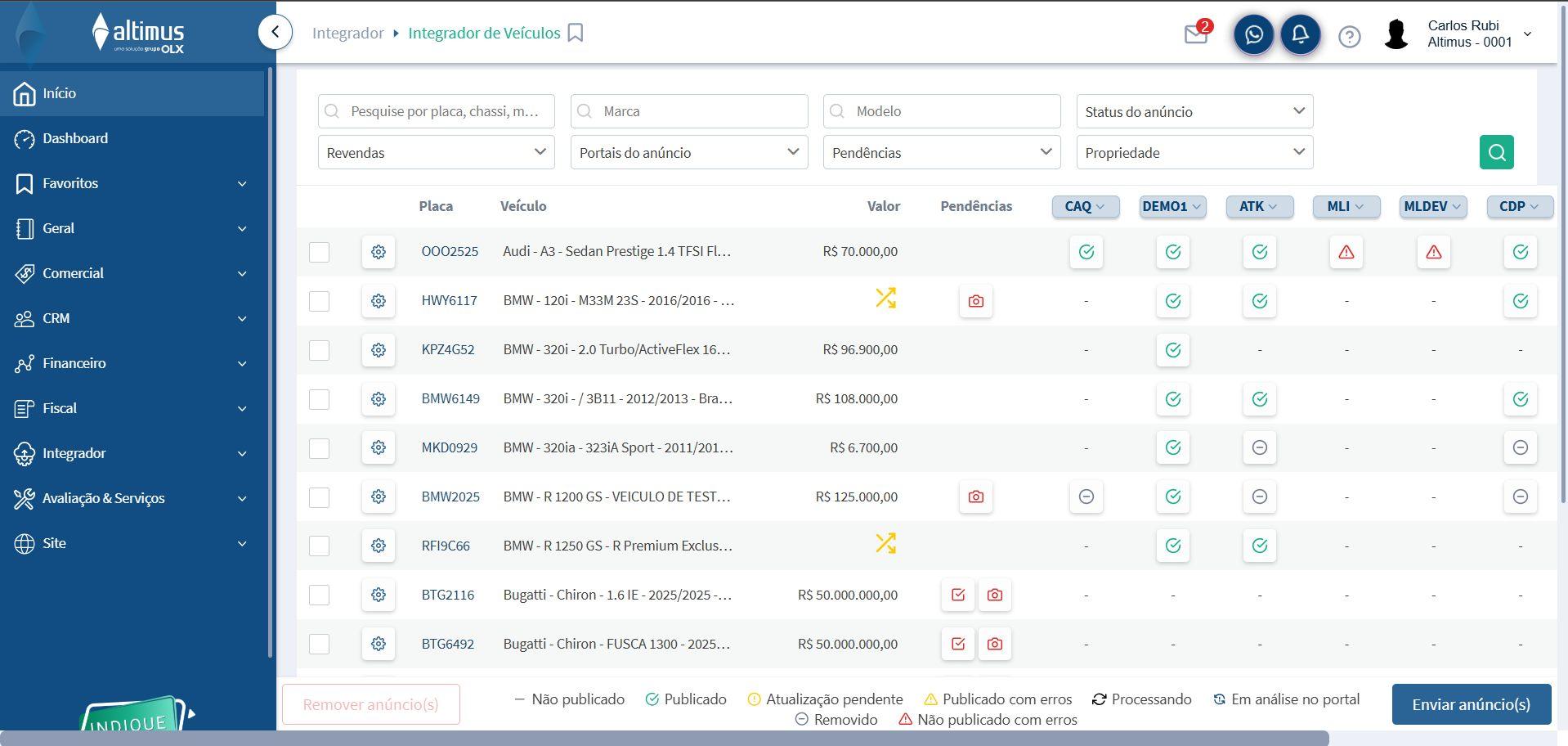Open the Status do anúncio dropdown
The width and height of the screenshot is (1568, 746).
click(x=1194, y=112)
